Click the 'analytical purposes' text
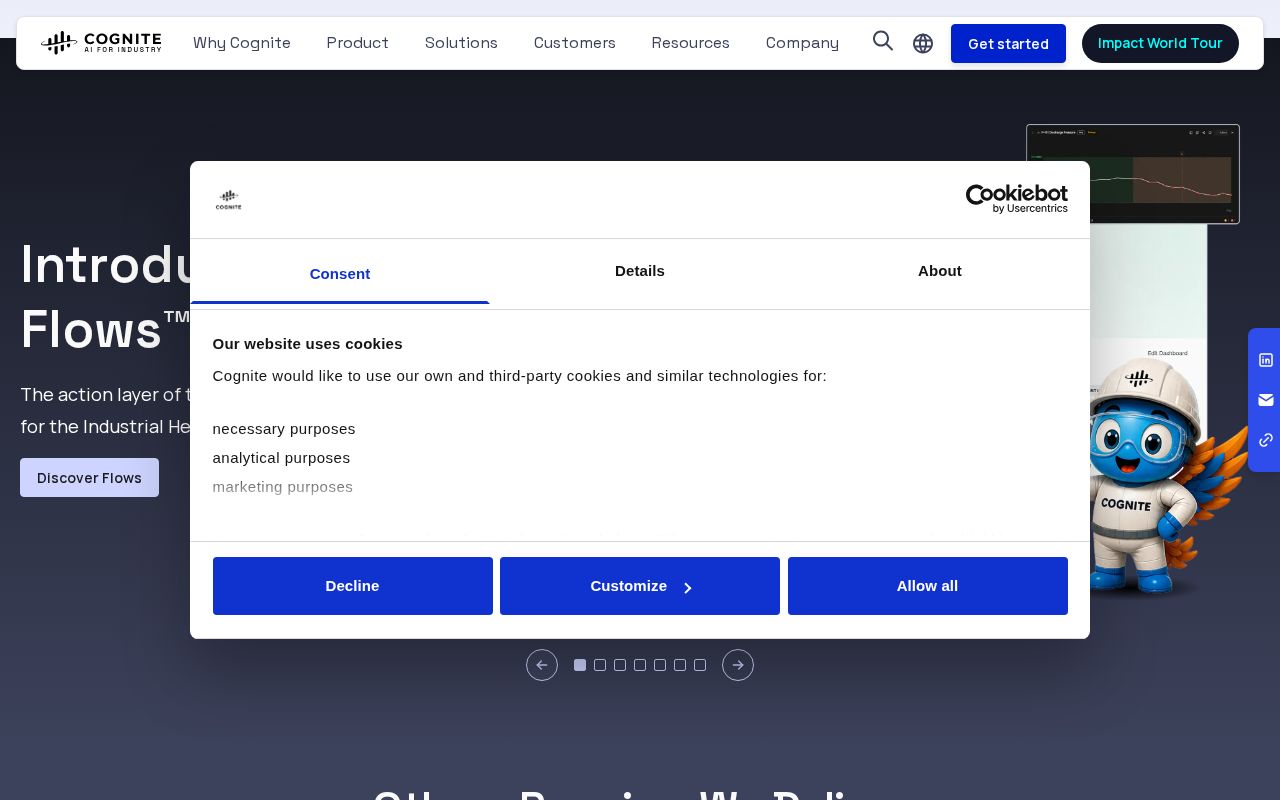The height and width of the screenshot is (800, 1280). (x=281, y=458)
